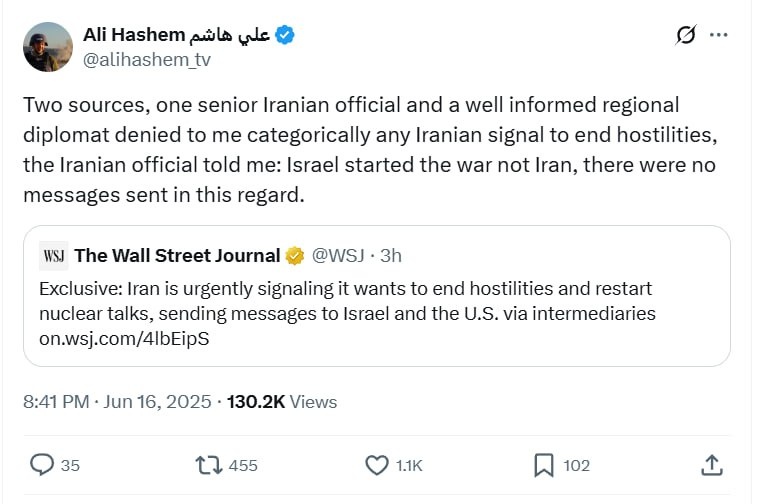Open the @WSJ handle
Viewport: 760px width, 504px height.
[338, 255]
